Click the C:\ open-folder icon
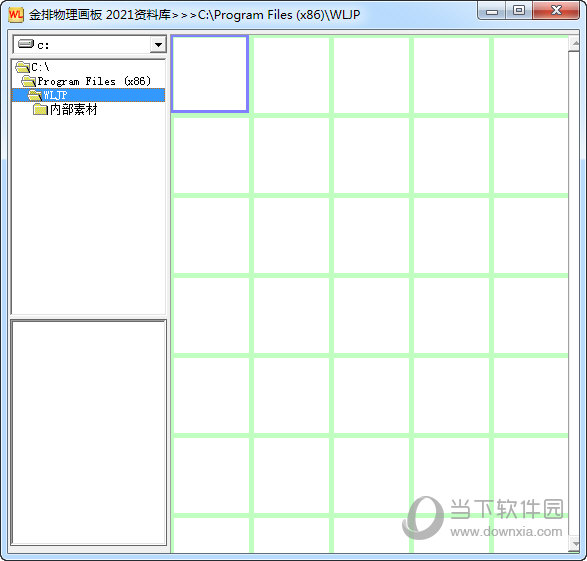 (x=22, y=67)
